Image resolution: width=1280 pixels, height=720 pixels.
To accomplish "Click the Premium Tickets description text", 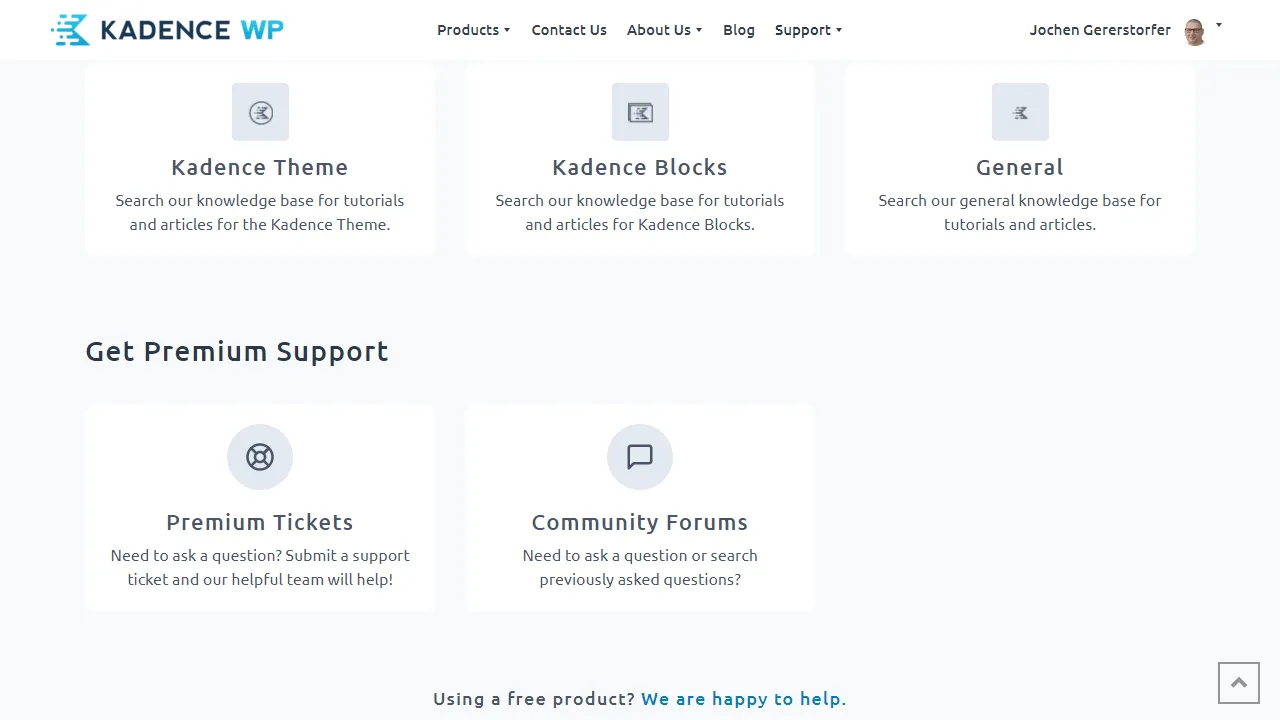I will coord(260,567).
